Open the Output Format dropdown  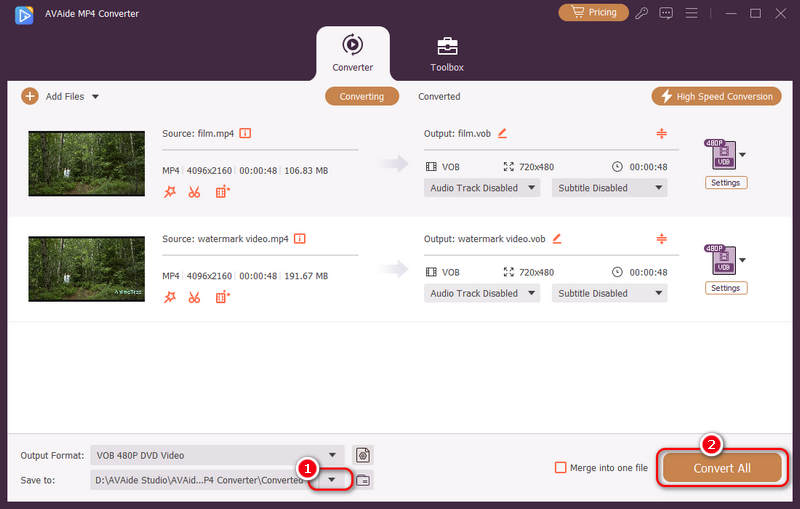click(217, 455)
